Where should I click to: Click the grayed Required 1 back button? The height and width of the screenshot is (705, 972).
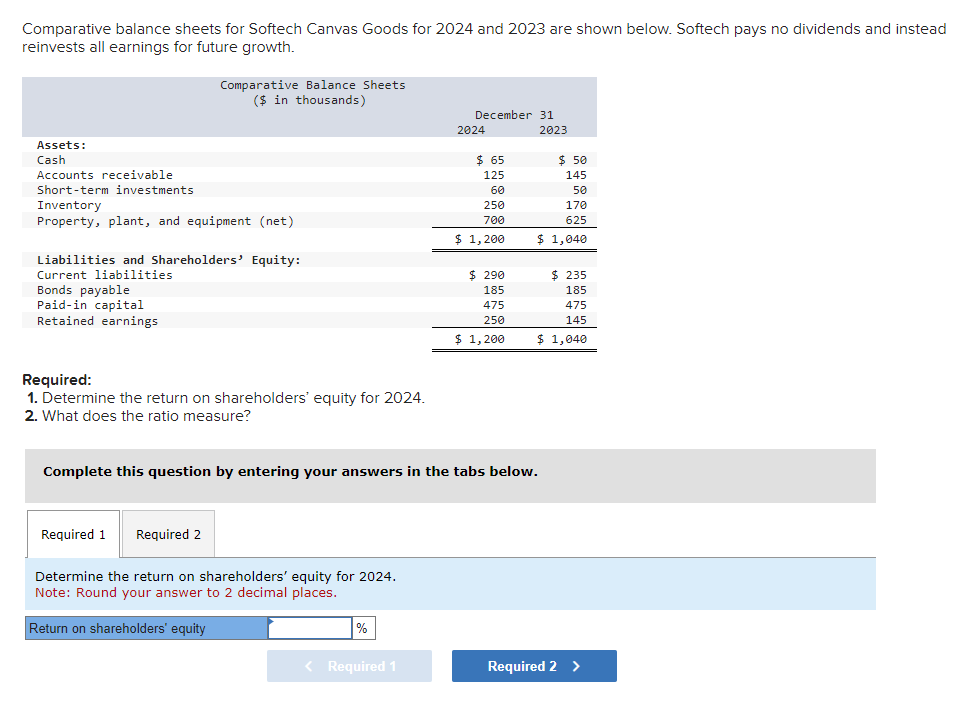pyautogui.click(x=348, y=665)
